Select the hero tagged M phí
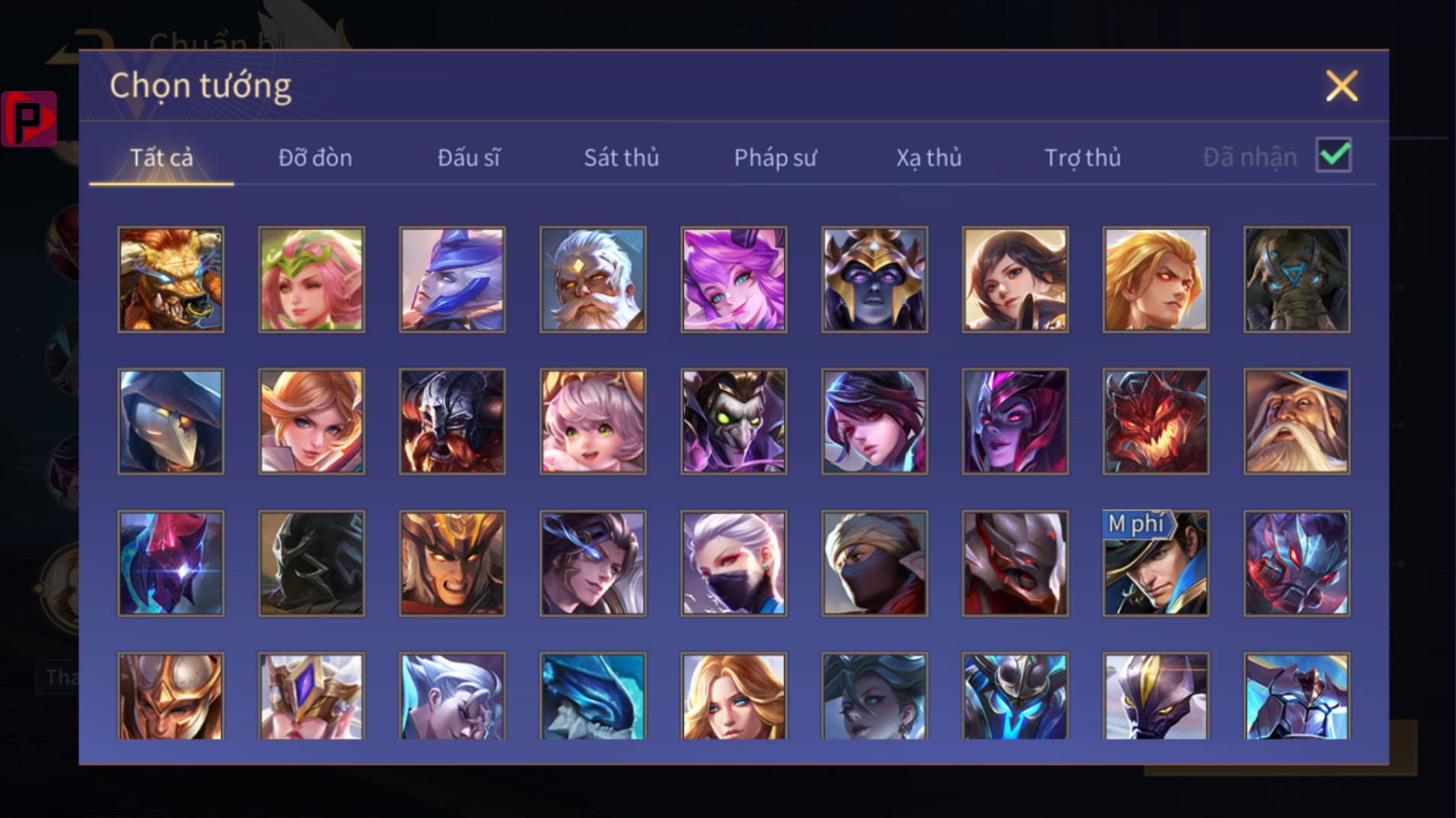The height and width of the screenshot is (818, 1456). click(1156, 564)
